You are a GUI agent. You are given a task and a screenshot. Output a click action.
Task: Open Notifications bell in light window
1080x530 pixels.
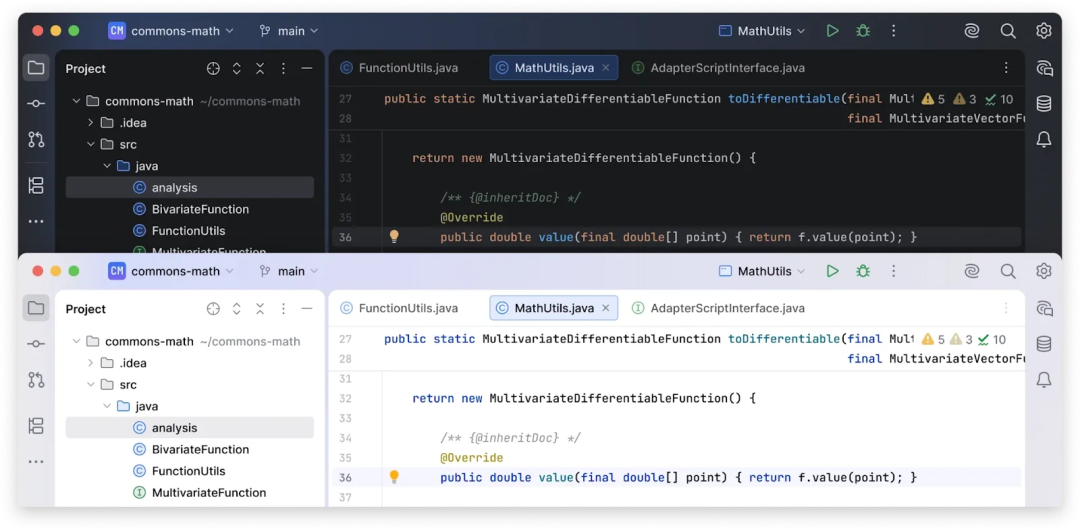(x=1044, y=380)
